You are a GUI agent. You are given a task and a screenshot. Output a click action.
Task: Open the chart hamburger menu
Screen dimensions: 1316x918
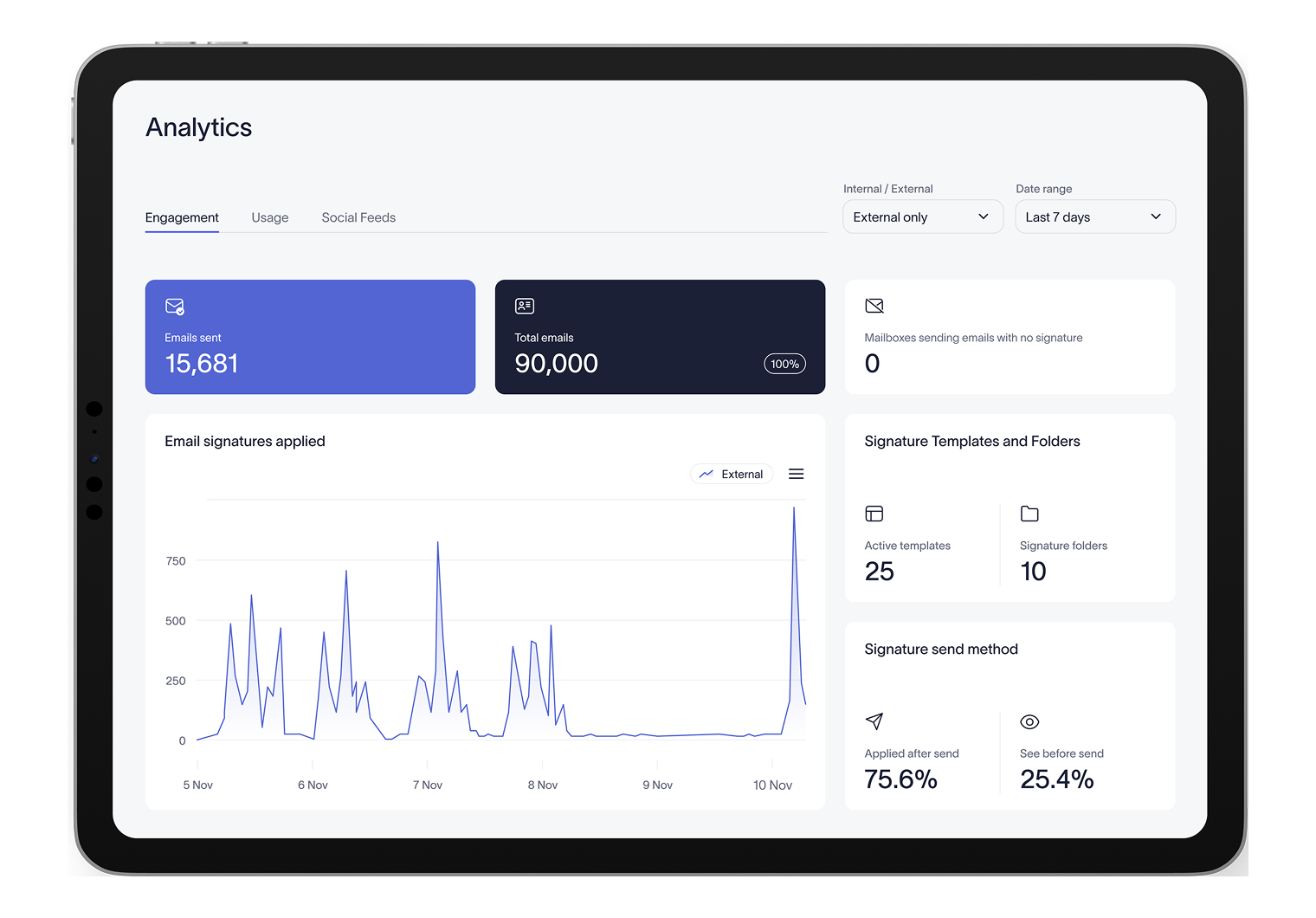tap(797, 474)
